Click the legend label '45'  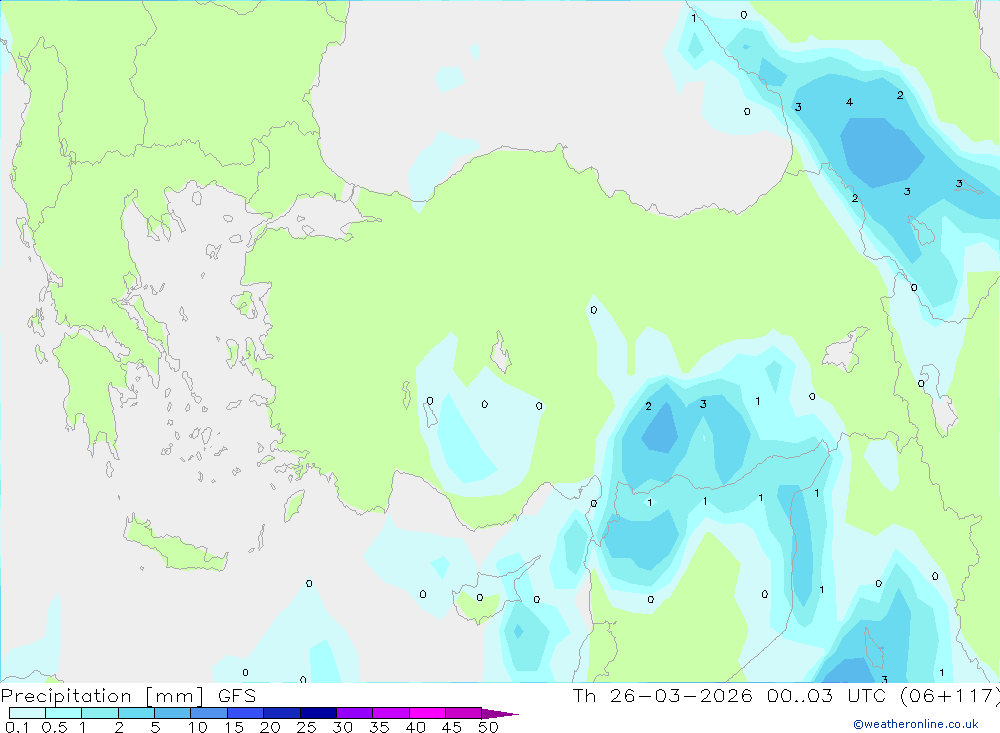[x=452, y=727]
